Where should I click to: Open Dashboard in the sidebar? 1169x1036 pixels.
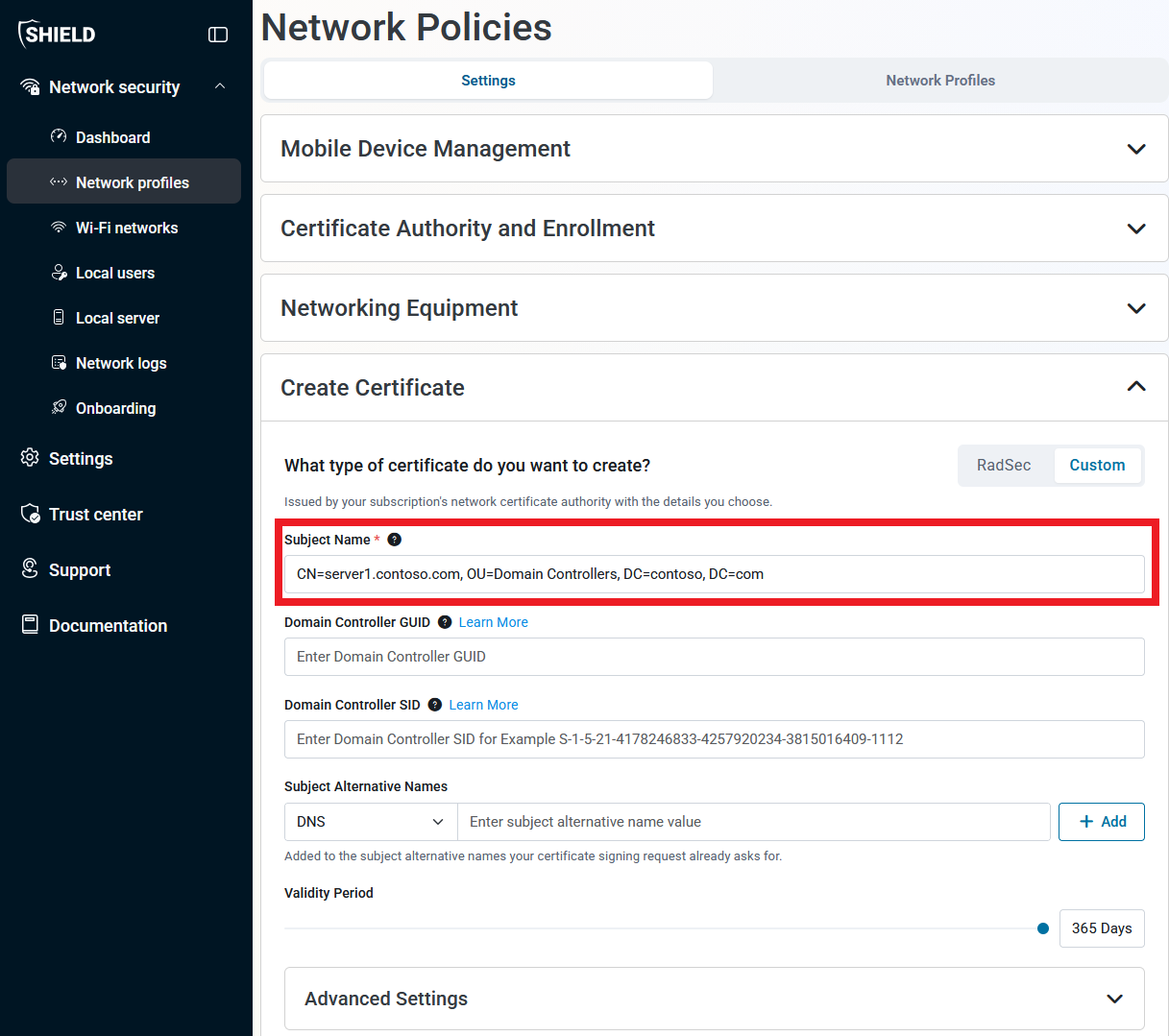[124, 137]
